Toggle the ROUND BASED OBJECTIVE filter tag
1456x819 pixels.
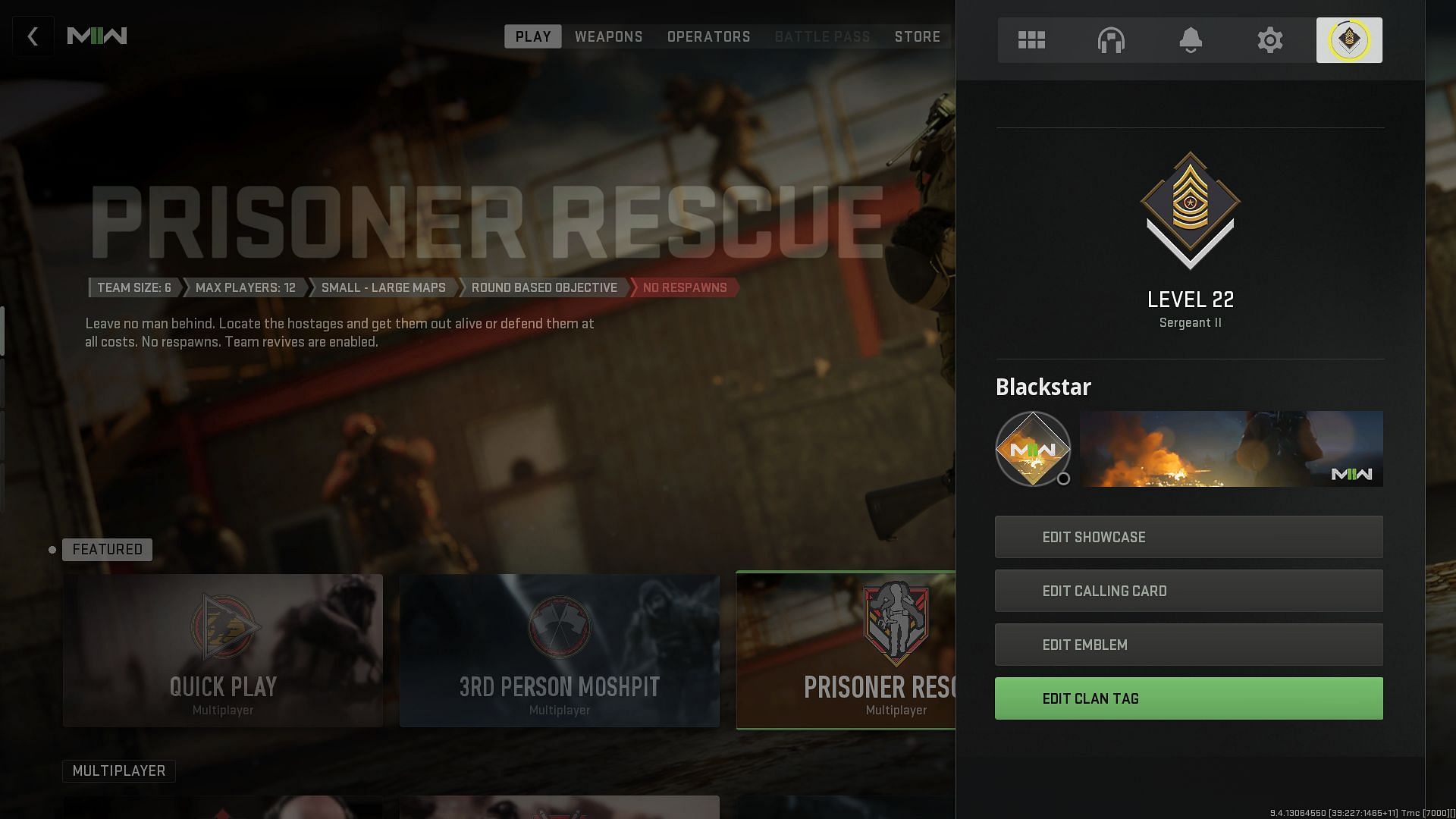[x=545, y=287]
